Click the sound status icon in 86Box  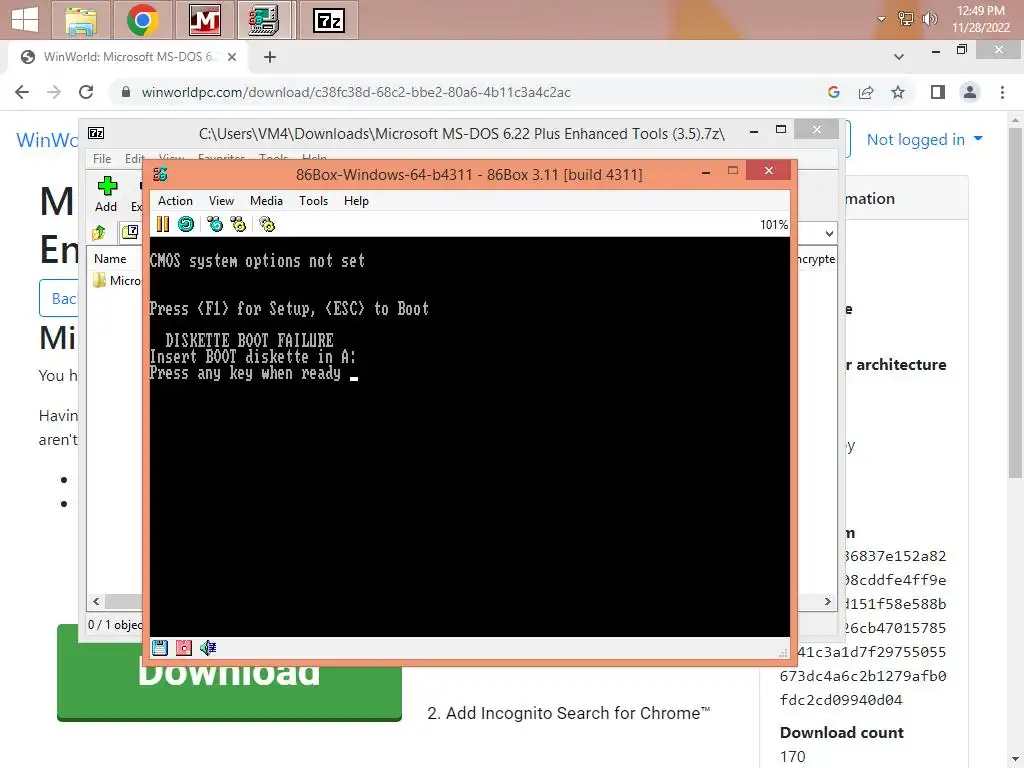(208, 647)
